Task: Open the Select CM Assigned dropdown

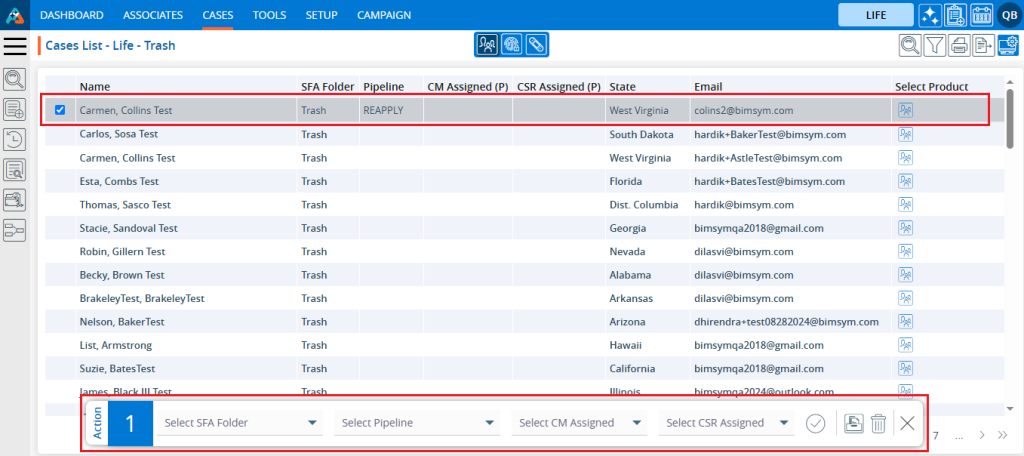Action: [x=580, y=423]
